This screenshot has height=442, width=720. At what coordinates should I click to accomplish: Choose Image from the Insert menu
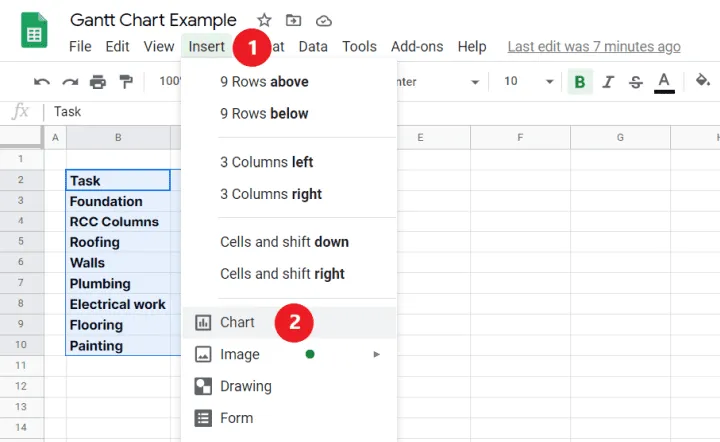[289, 354]
